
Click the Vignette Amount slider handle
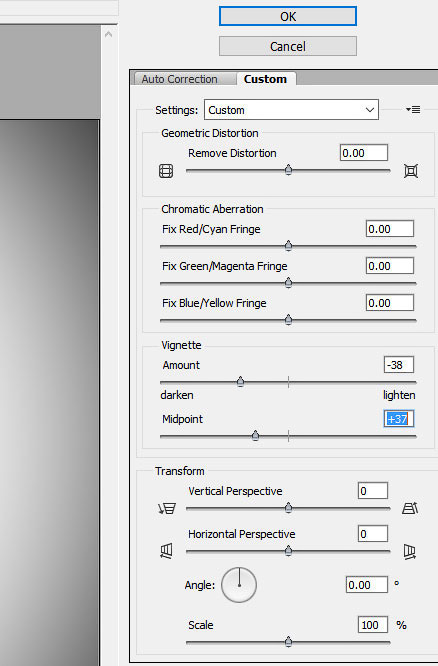tap(240, 381)
